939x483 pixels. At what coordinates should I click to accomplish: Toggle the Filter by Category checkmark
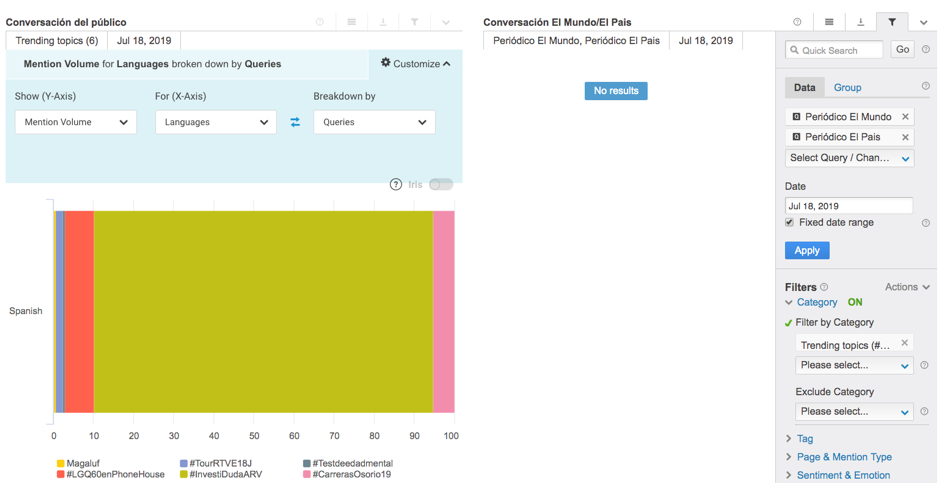tap(788, 323)
